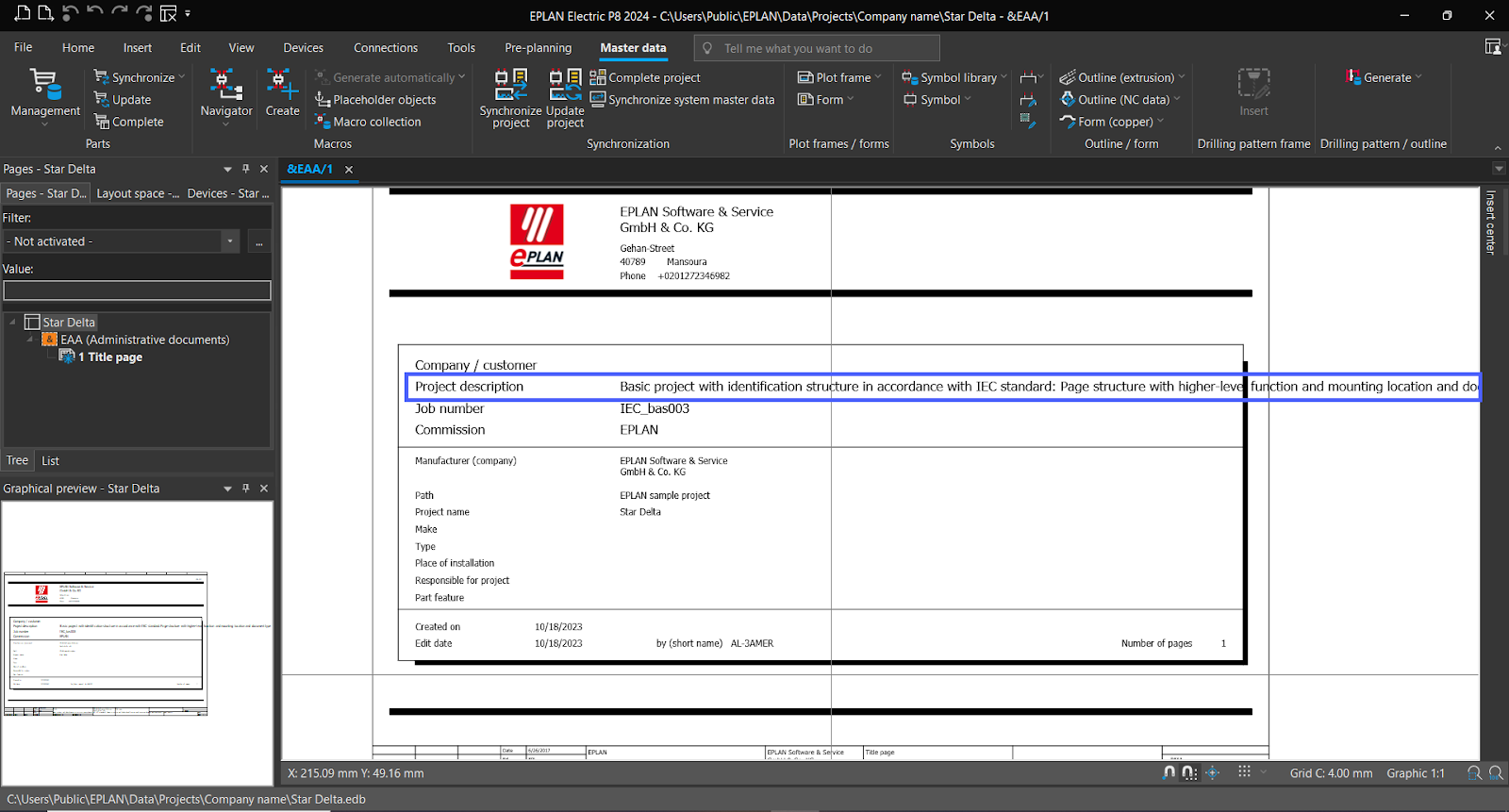Open quick access toolbar customize arrow

click(188, 14)
